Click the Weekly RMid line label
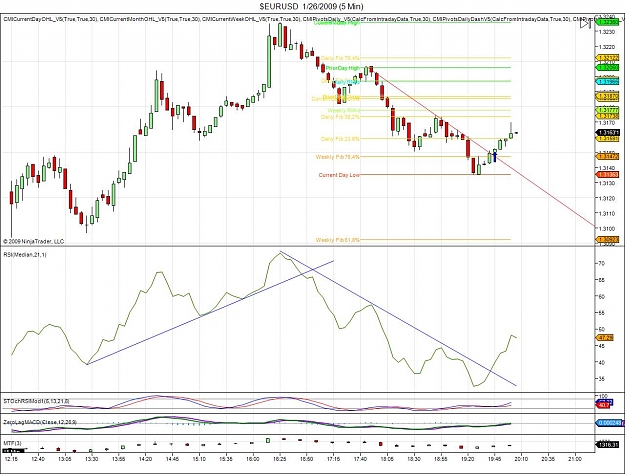Screen dimensions: 625x474 344,110
